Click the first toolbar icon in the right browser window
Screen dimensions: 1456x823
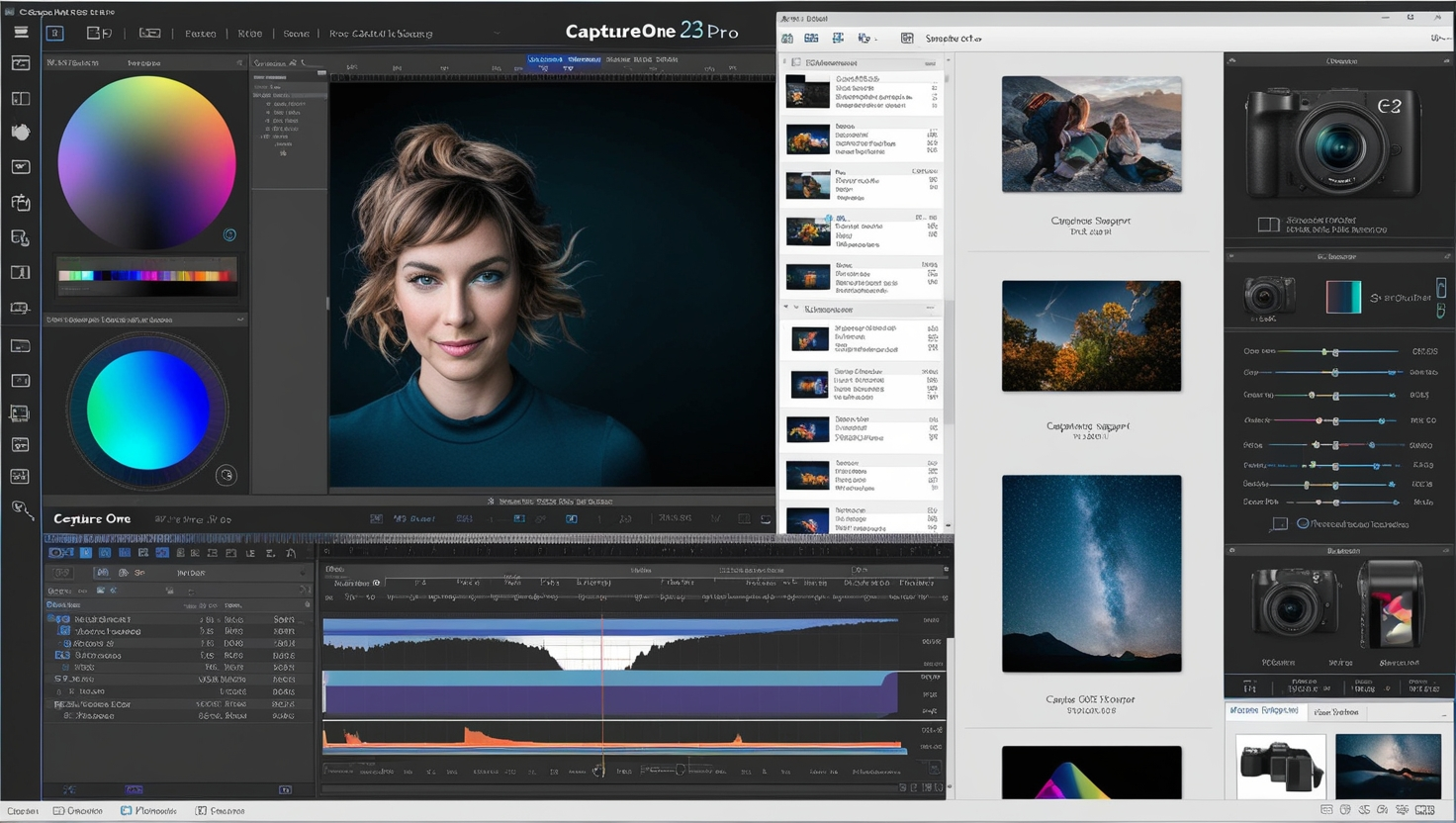click(x=787, y=39)
